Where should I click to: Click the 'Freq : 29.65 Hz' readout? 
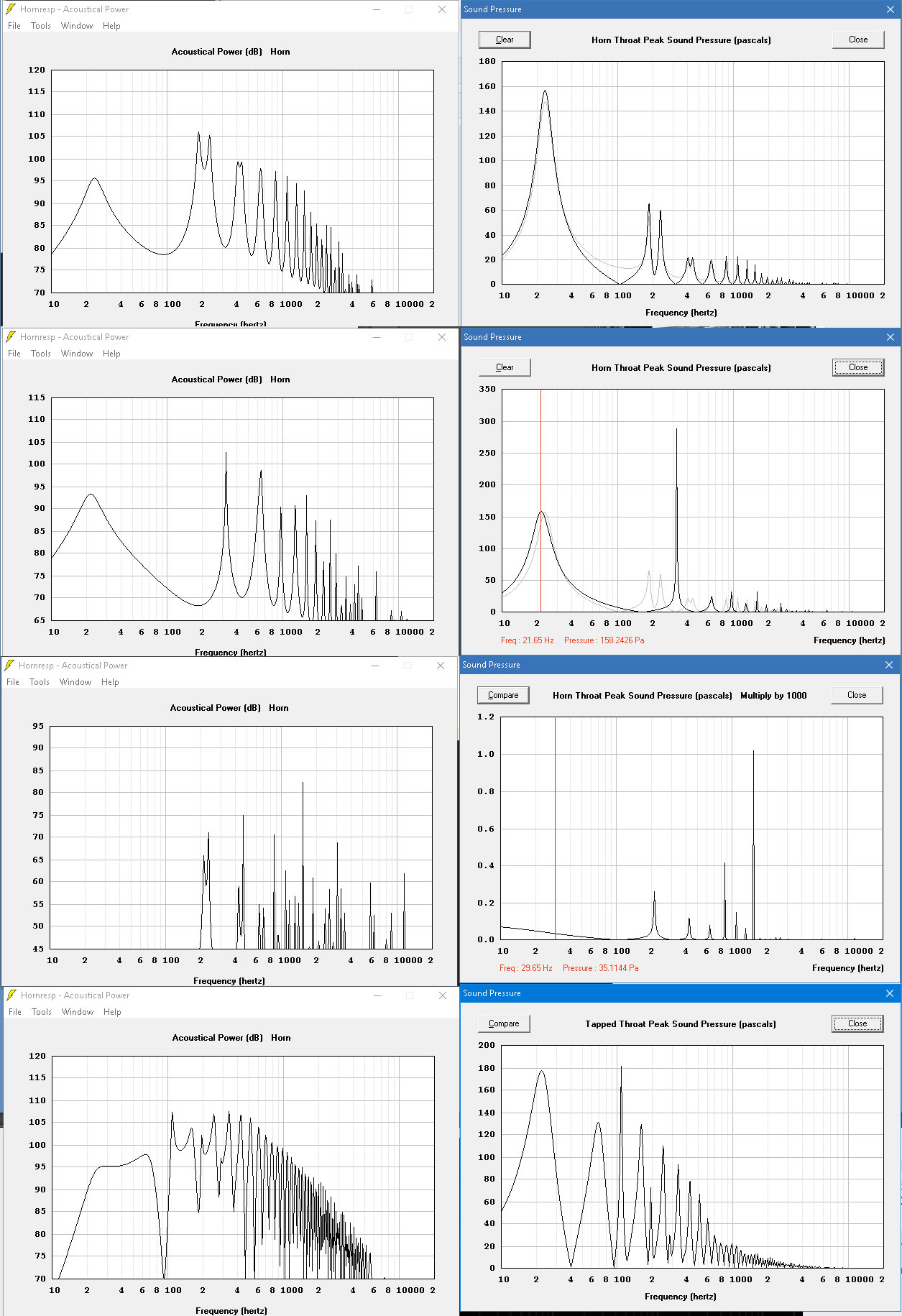coord(526,968)
